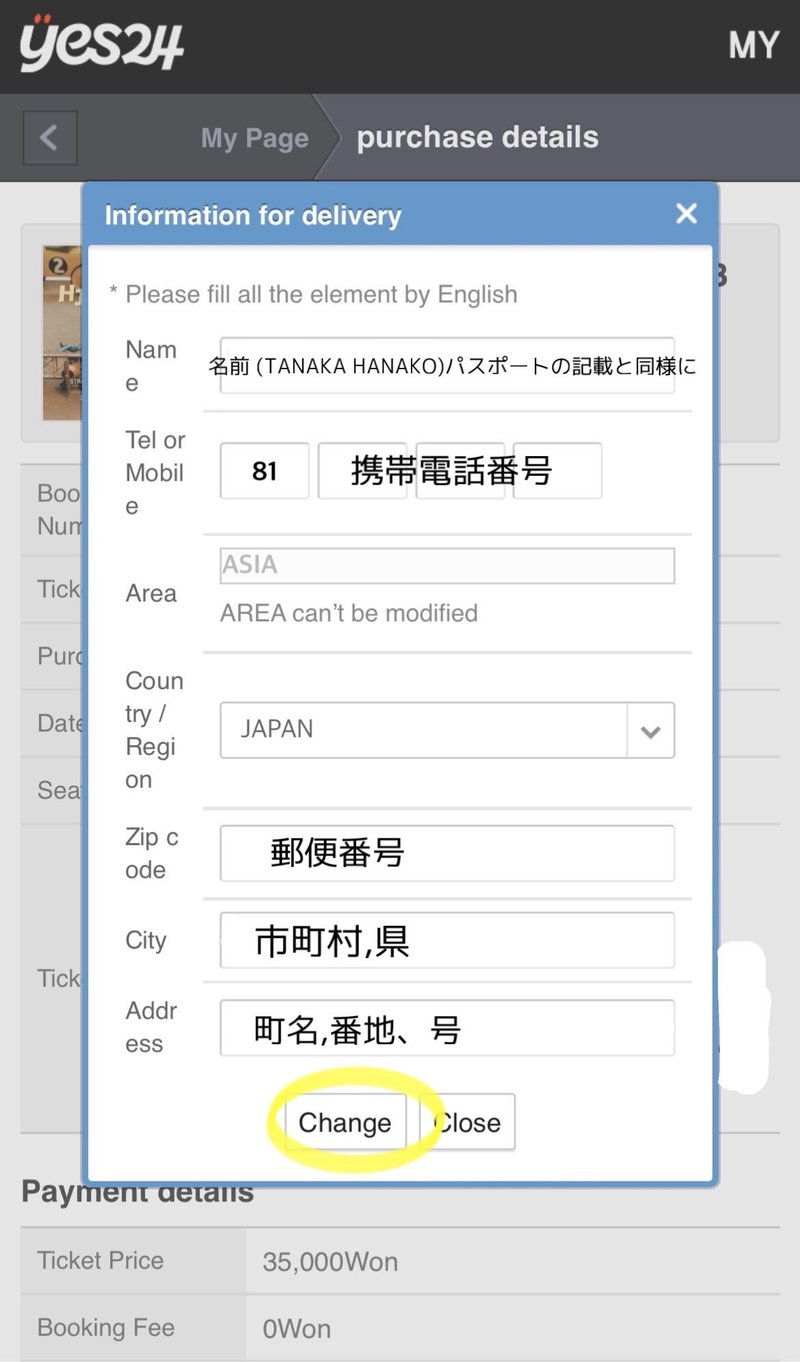Image resolution: width=800 pixels, height=1362 pixels.
Task: Select the country code field showing 81
Action: click(264, 470)
